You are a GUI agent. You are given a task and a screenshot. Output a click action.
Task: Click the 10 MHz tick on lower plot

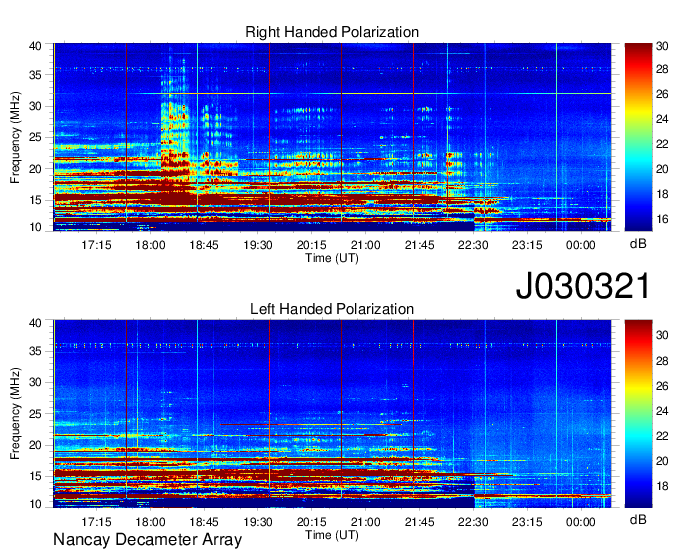click(35, 504)
